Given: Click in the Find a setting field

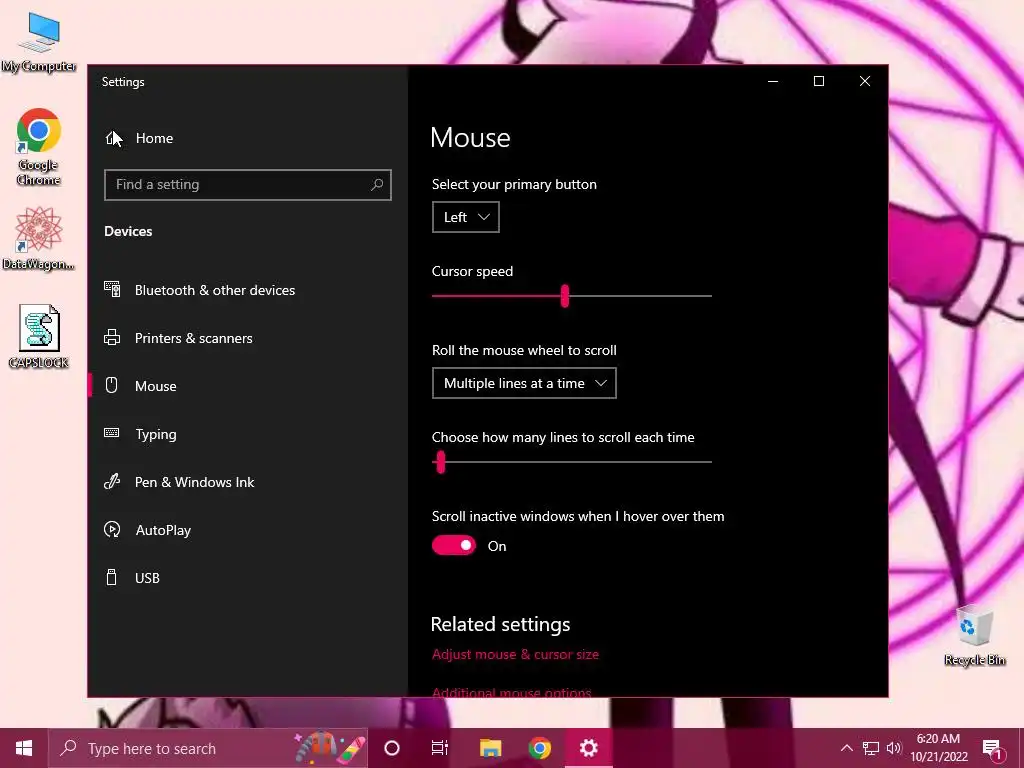Looking at the screenshot, I should pyautogui.click(x=248, y=185).
